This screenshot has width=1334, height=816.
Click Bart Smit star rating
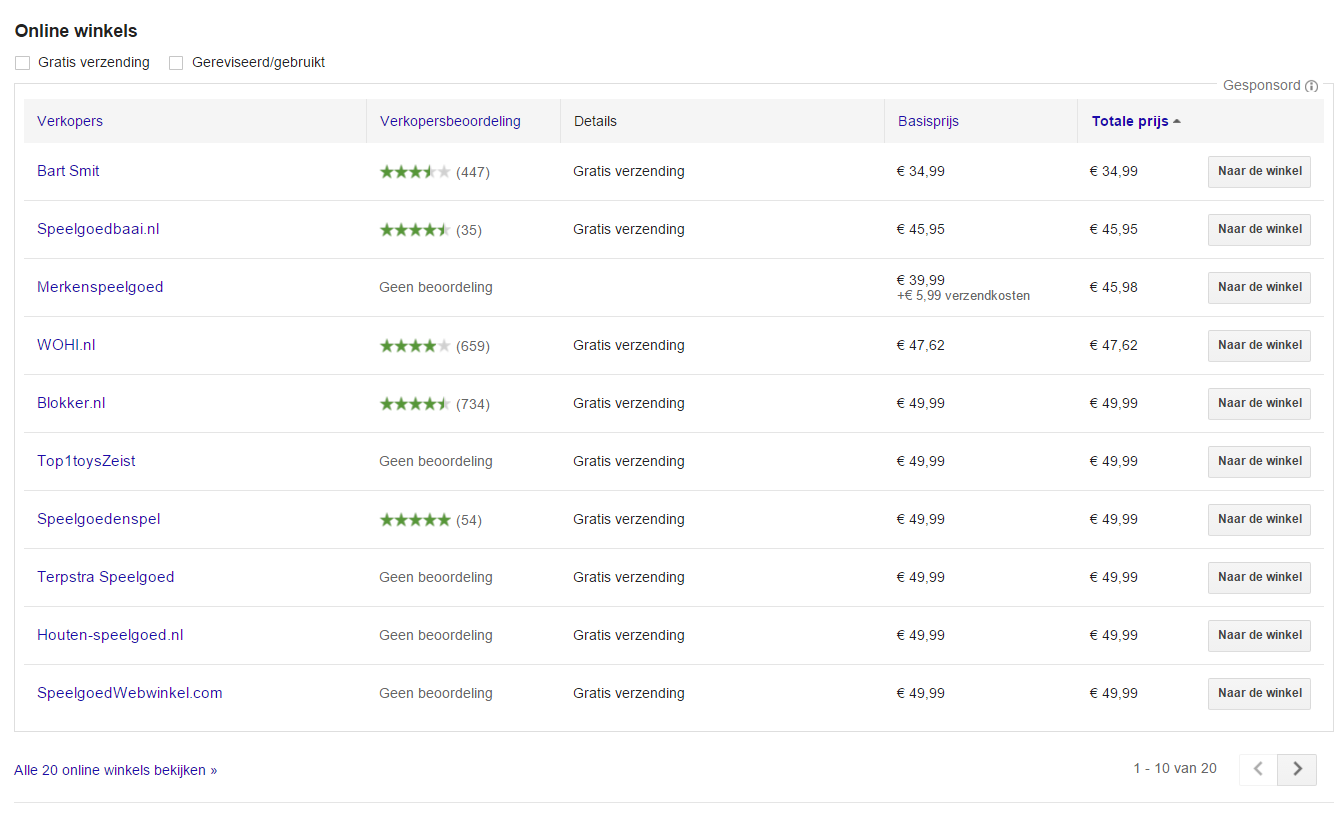[415, 172]
